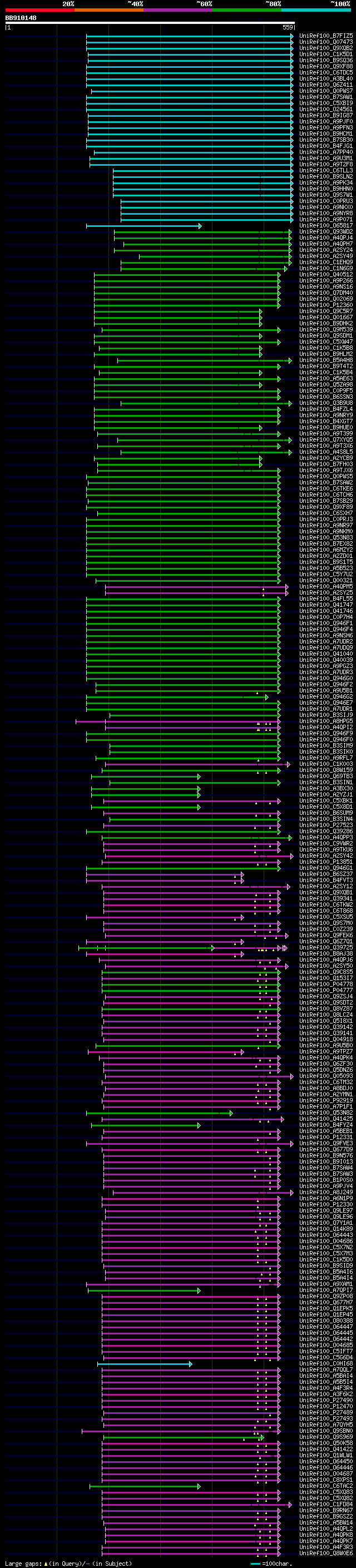The height and width of the screenshot is (1568, 356).
Task: Select hit label UniRef100_B4FJG1
Action: (326, 146)
